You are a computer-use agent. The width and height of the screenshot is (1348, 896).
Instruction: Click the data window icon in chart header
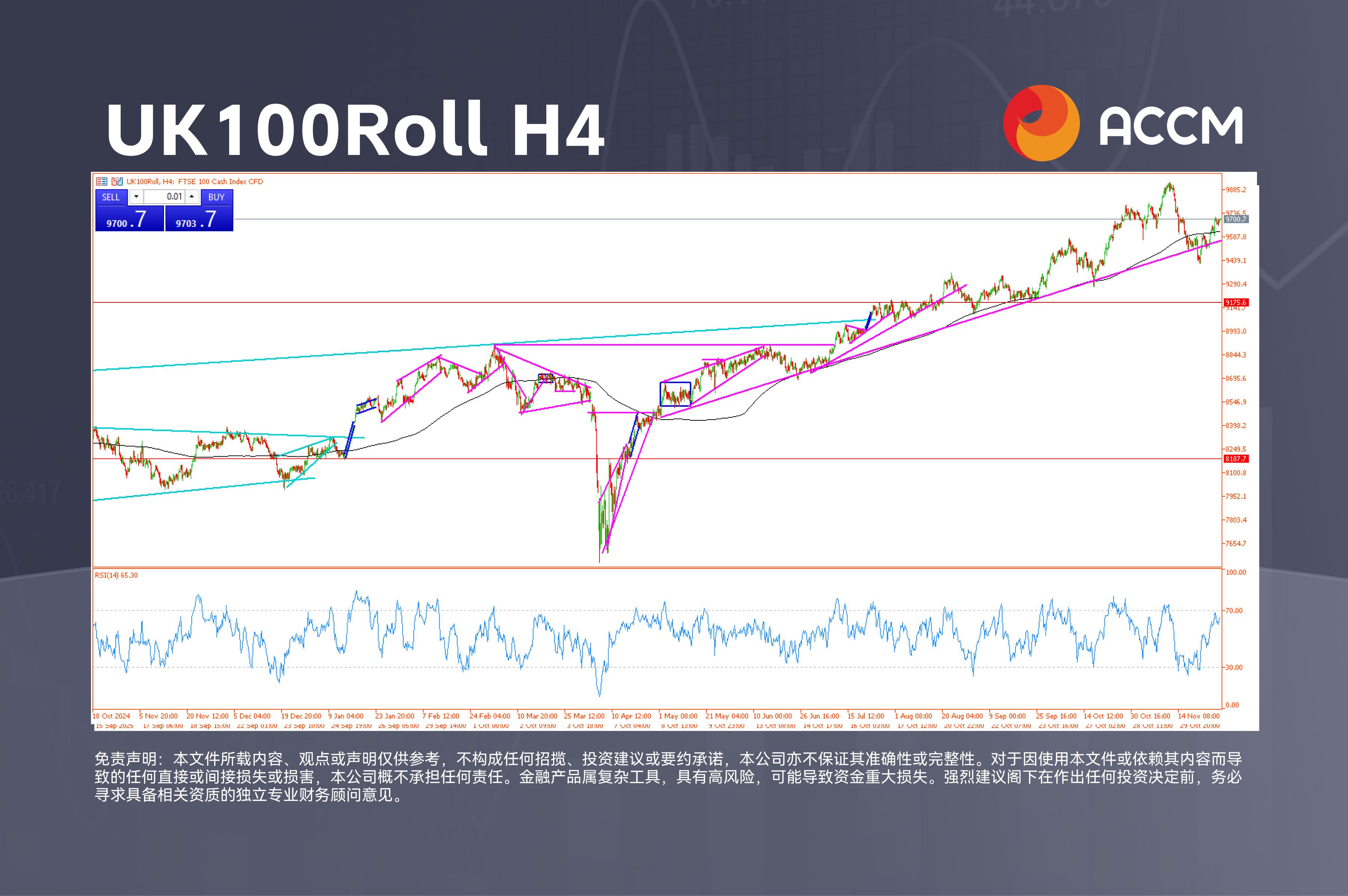point(102,181)
